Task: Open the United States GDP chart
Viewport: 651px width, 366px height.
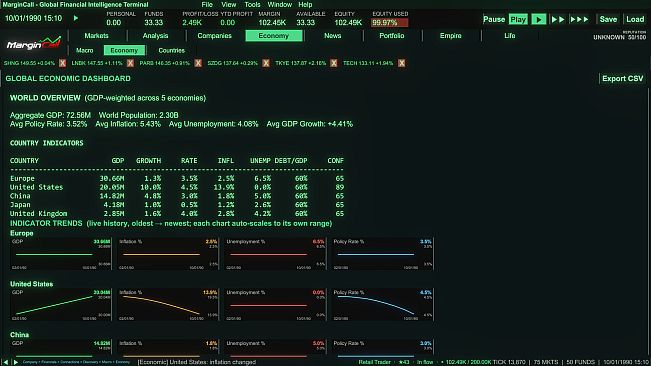Action: click(61, 305)
